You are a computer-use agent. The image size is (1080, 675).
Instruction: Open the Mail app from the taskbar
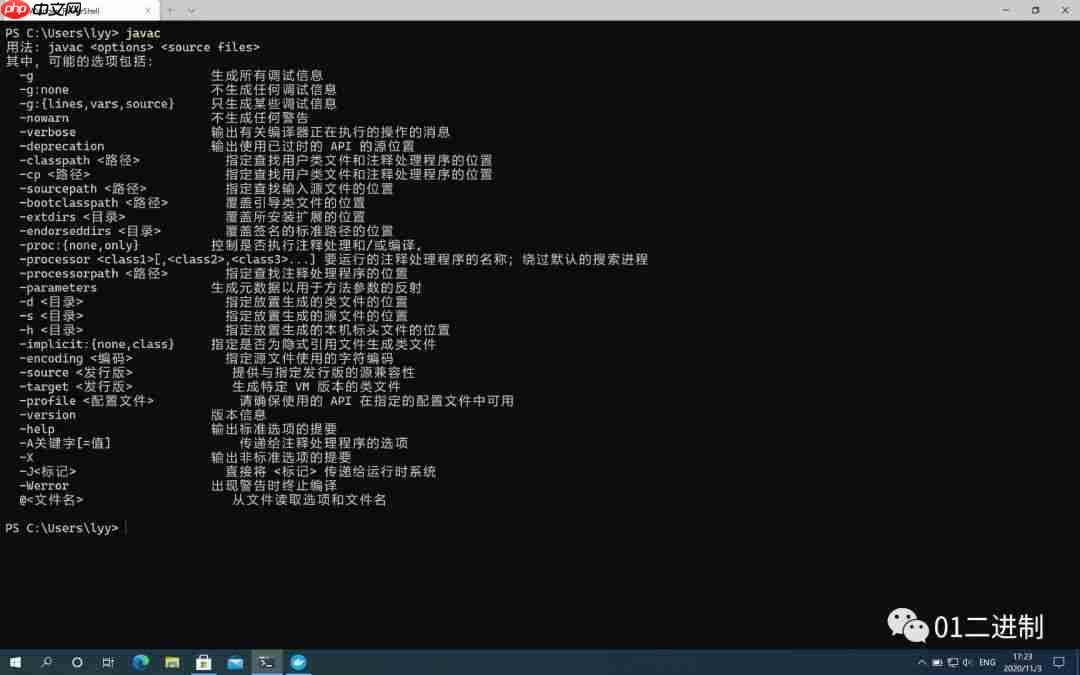(x=236, y=662)
